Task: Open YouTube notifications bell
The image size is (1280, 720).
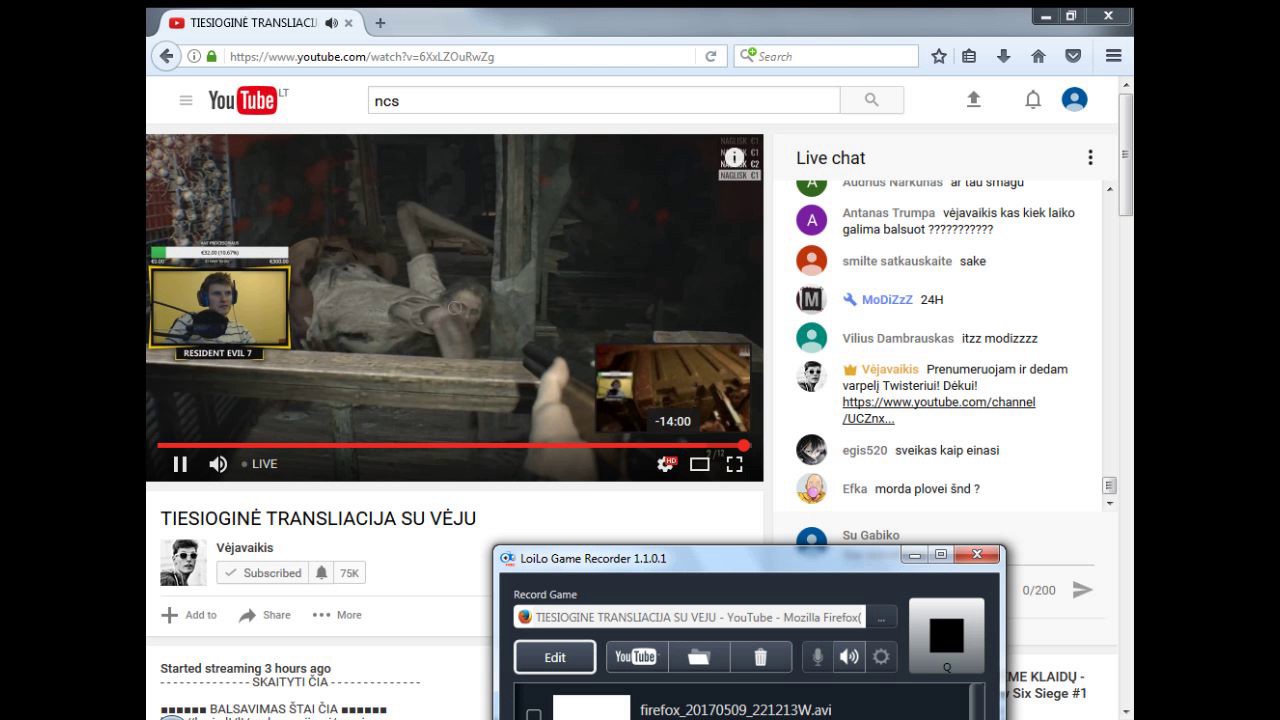Action: tap(1033, 100)
